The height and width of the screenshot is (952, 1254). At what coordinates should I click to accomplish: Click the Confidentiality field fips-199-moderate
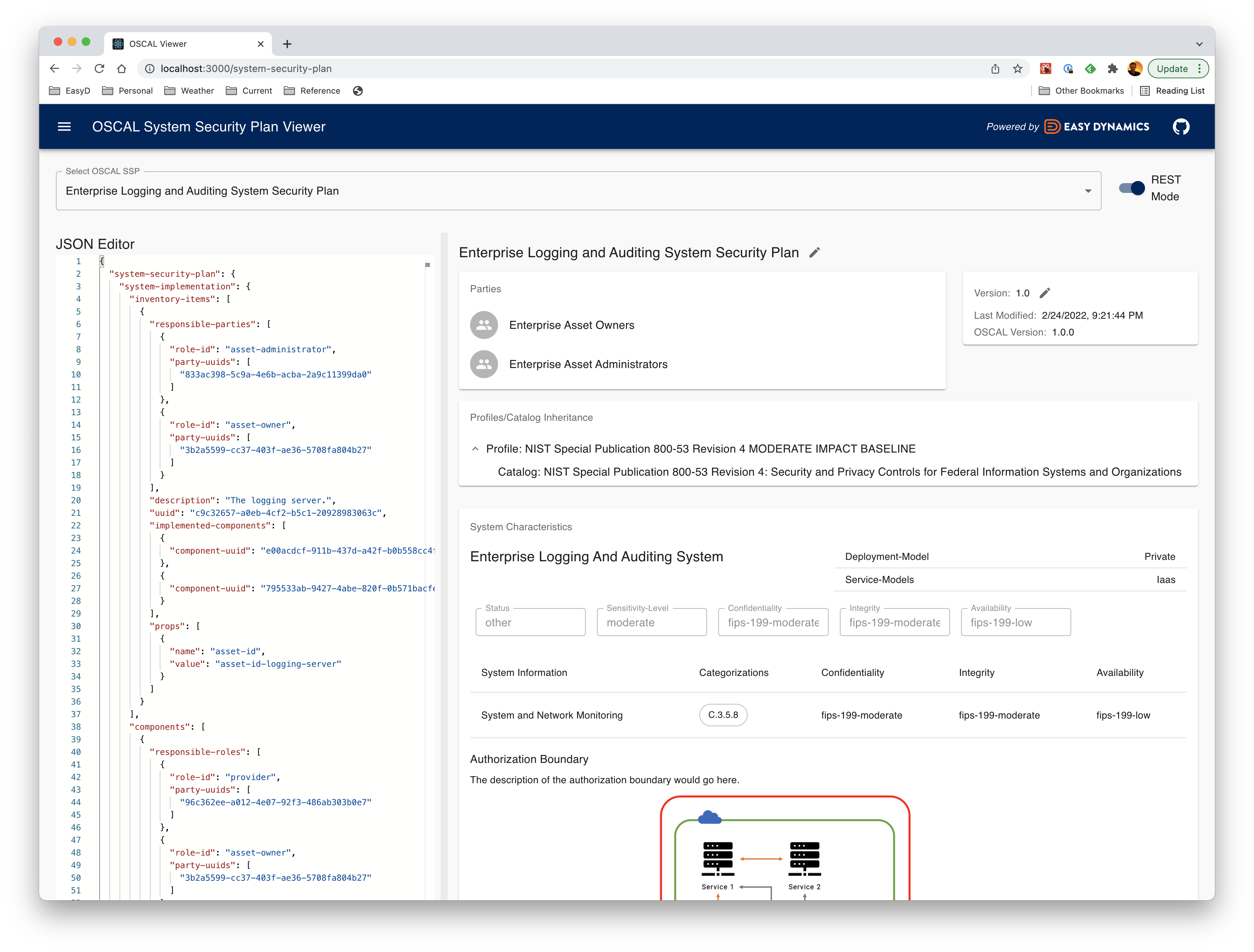point(773,622)
